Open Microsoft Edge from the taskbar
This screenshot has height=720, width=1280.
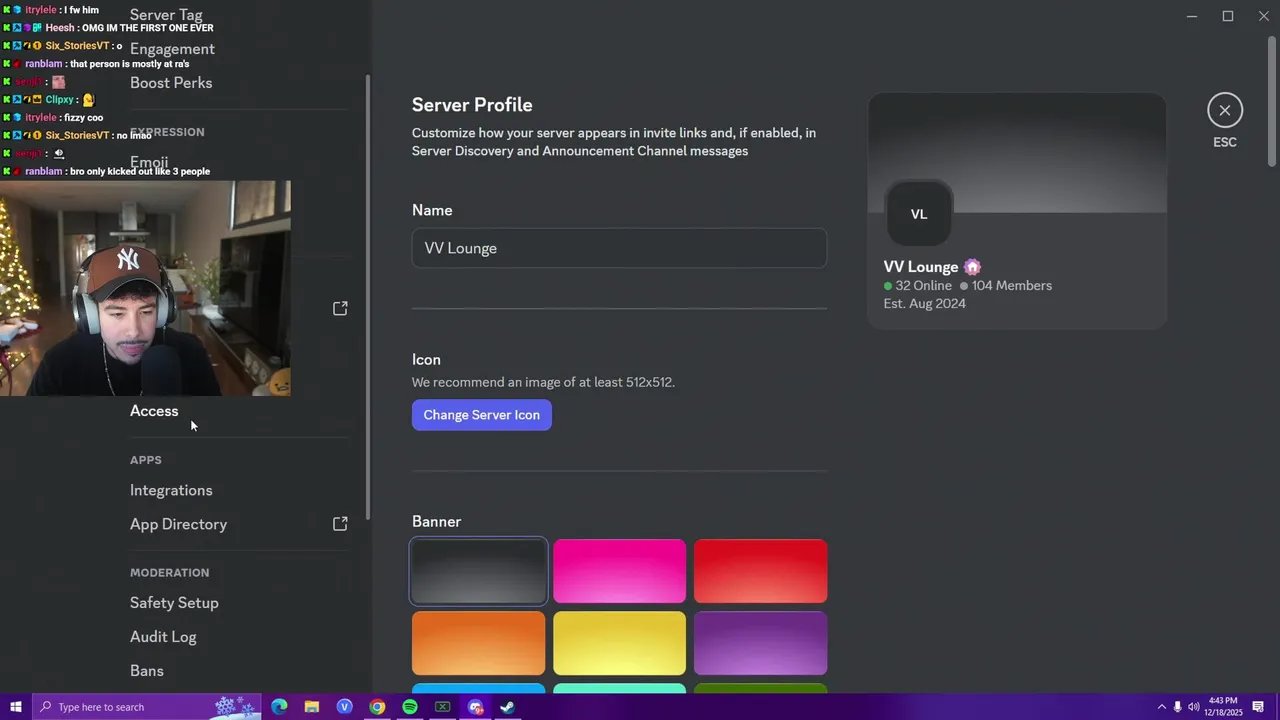tap(279, 707)
